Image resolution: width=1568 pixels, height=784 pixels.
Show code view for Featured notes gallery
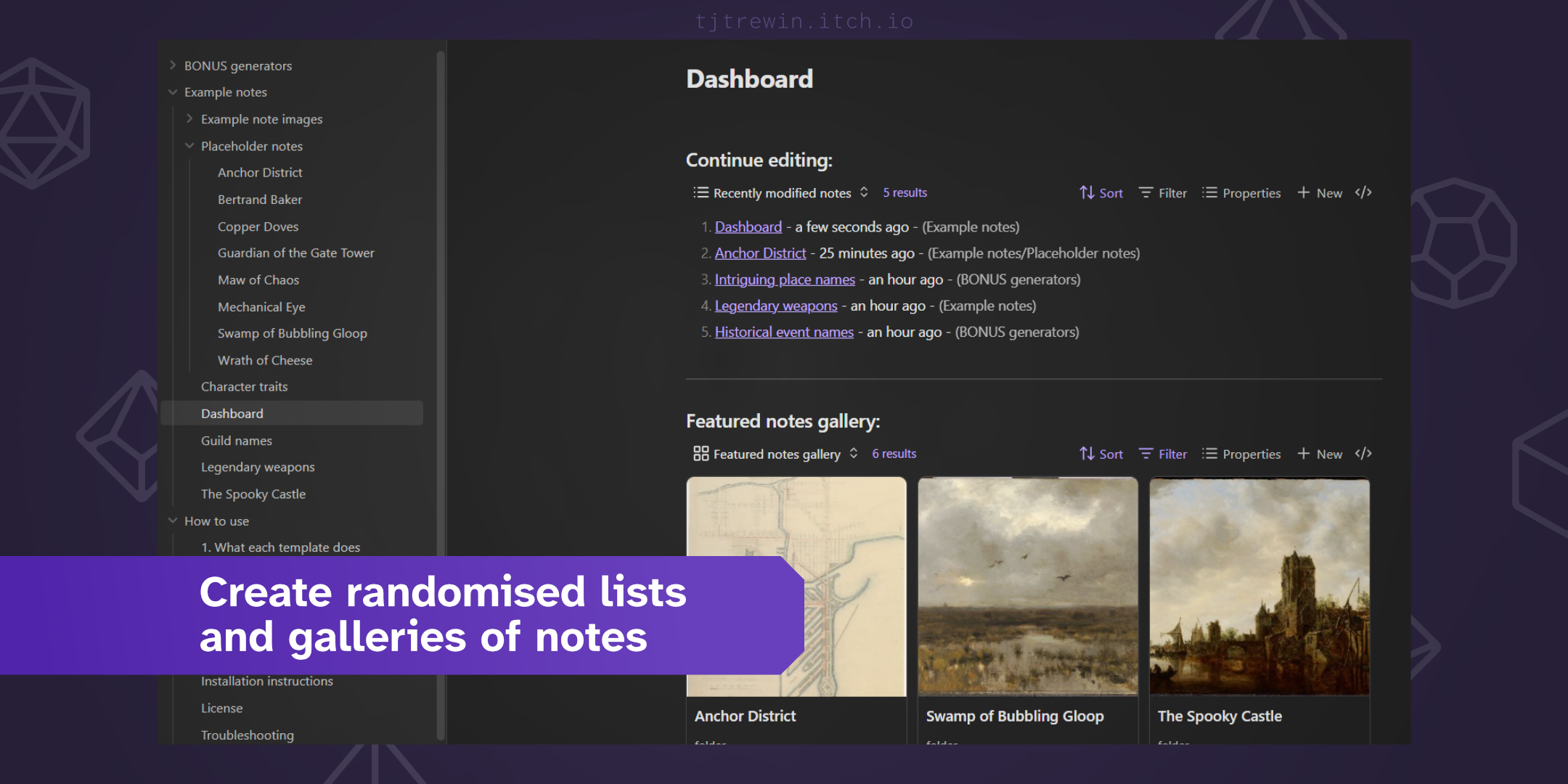point(1363,454)
